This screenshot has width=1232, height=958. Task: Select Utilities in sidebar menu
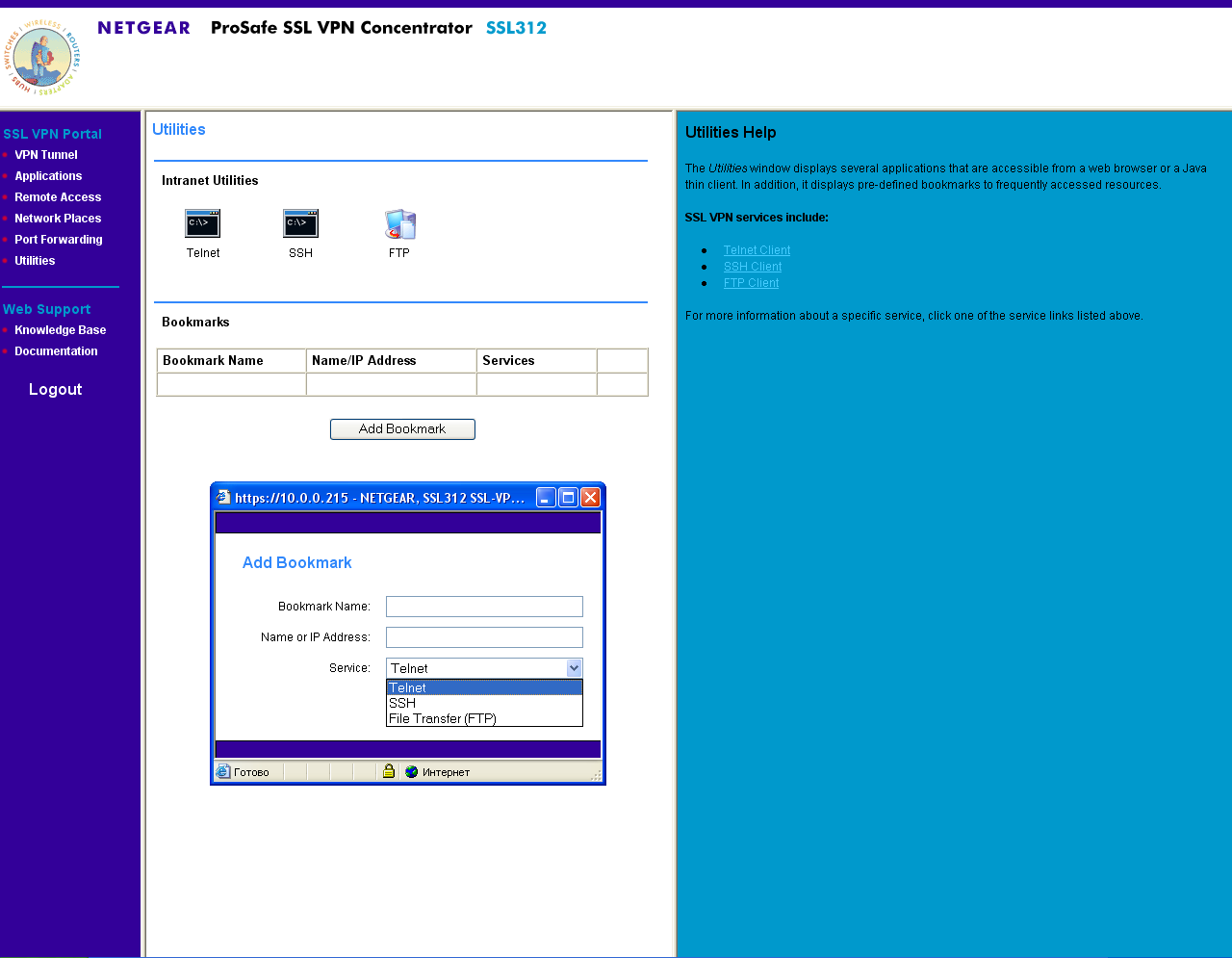pyautogui.click(x=35, y=261)
